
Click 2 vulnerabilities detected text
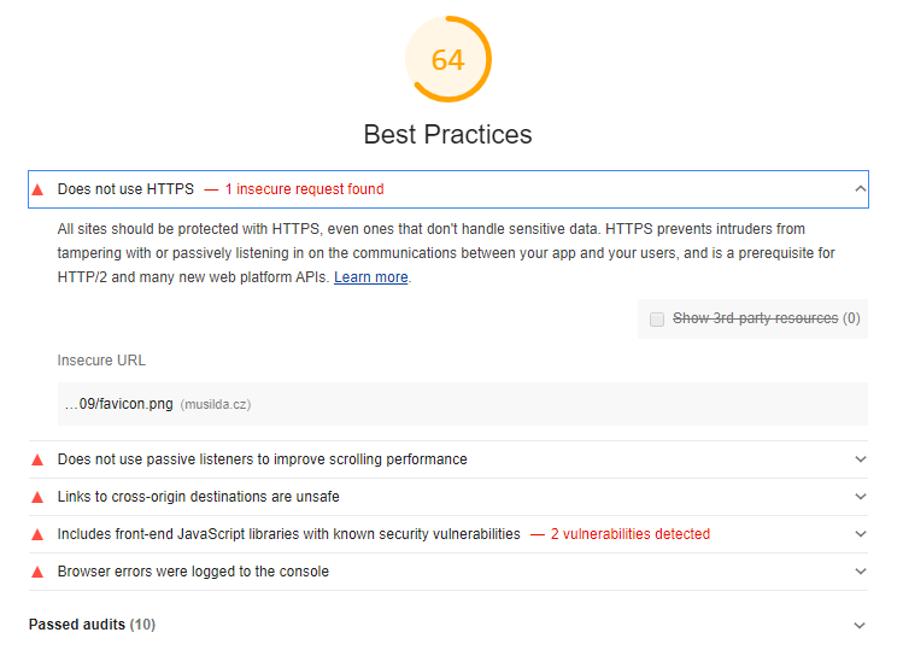630,534
